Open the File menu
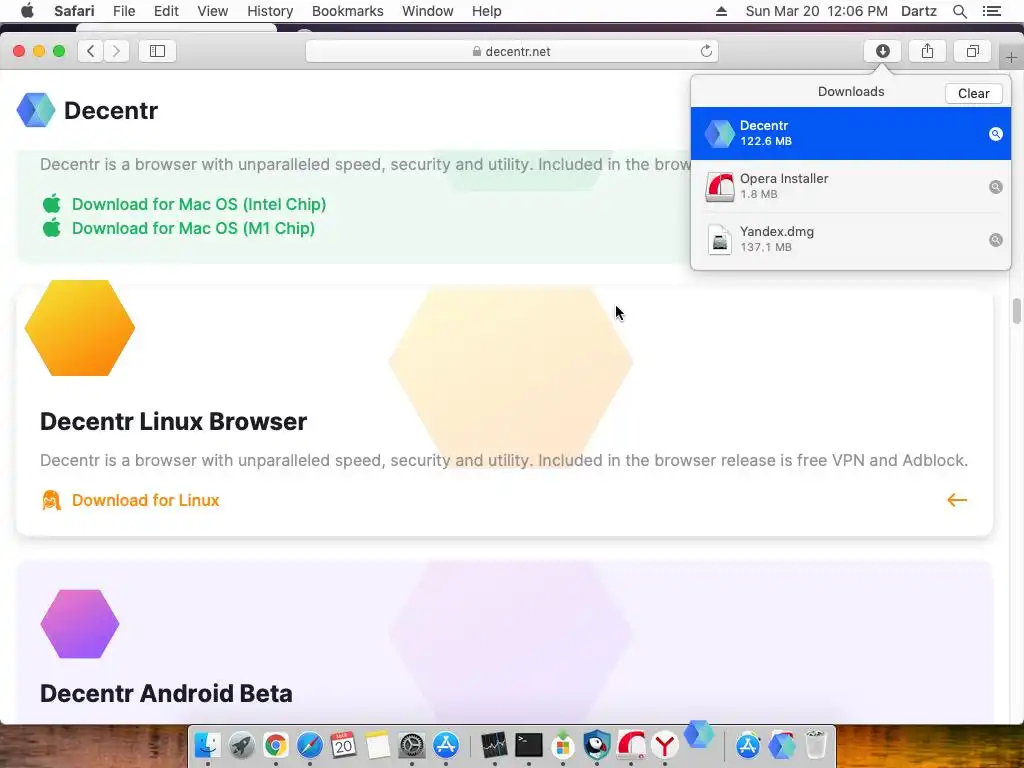This screenshot has width=1024, height=768. pos(123,11)
